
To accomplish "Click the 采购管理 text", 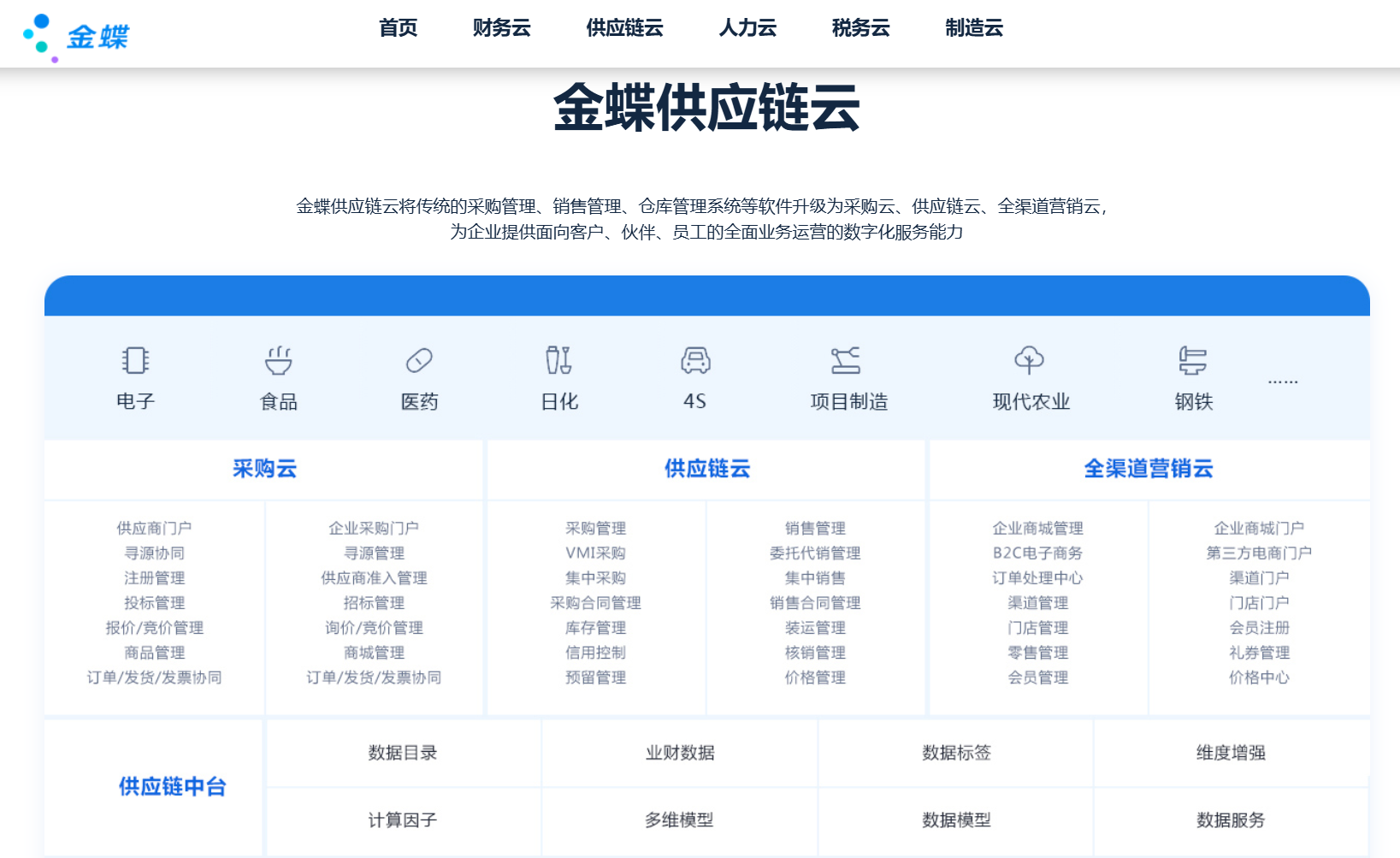I will [596, 529].
